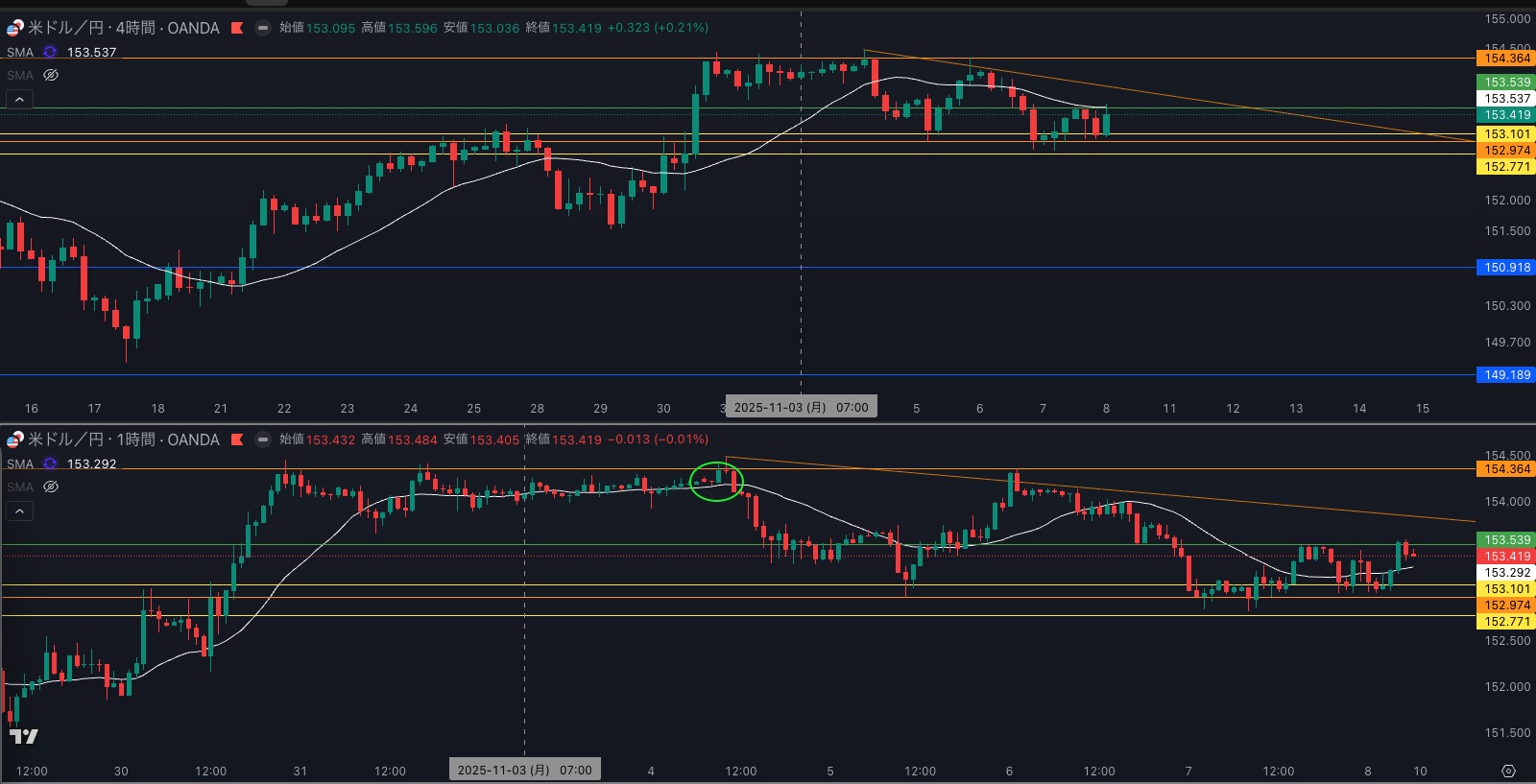The height and width of the screenshot is (784, 1536).
Task: Click the 2025-11-03 07:00 date label, lower axis
Action: (x=524, y=770)
